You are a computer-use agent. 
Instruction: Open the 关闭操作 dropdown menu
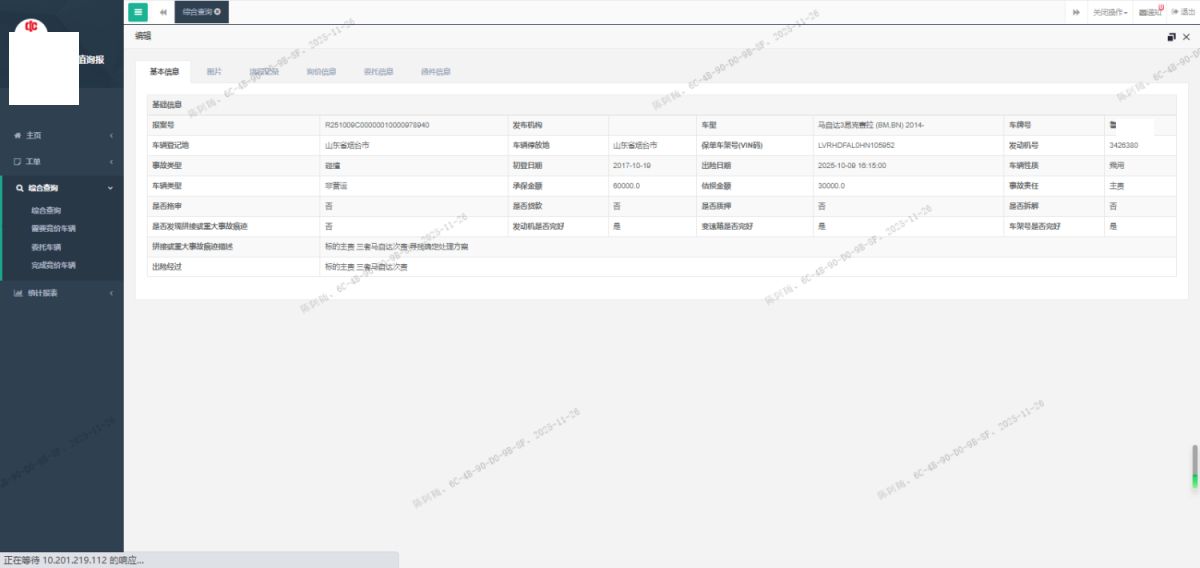pos(1110,12)
